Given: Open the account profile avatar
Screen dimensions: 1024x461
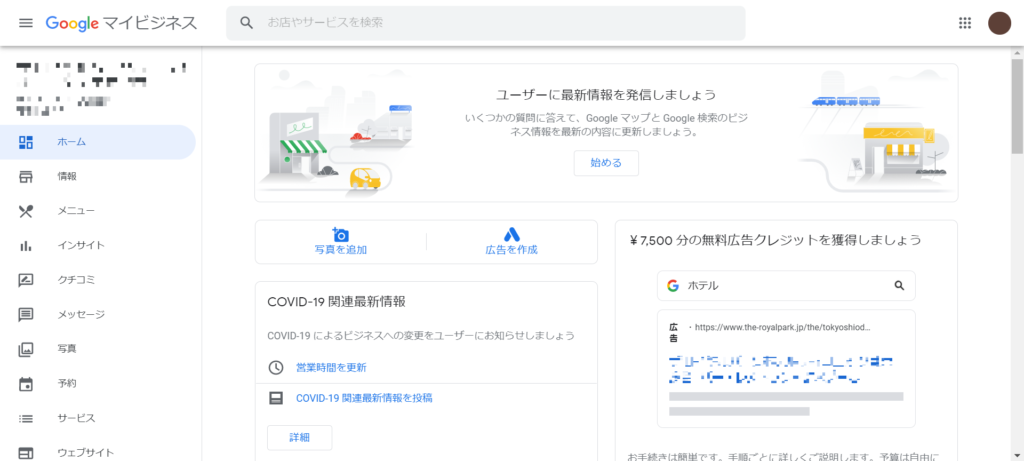Looking at the screenshot, I should coord(999,23).
